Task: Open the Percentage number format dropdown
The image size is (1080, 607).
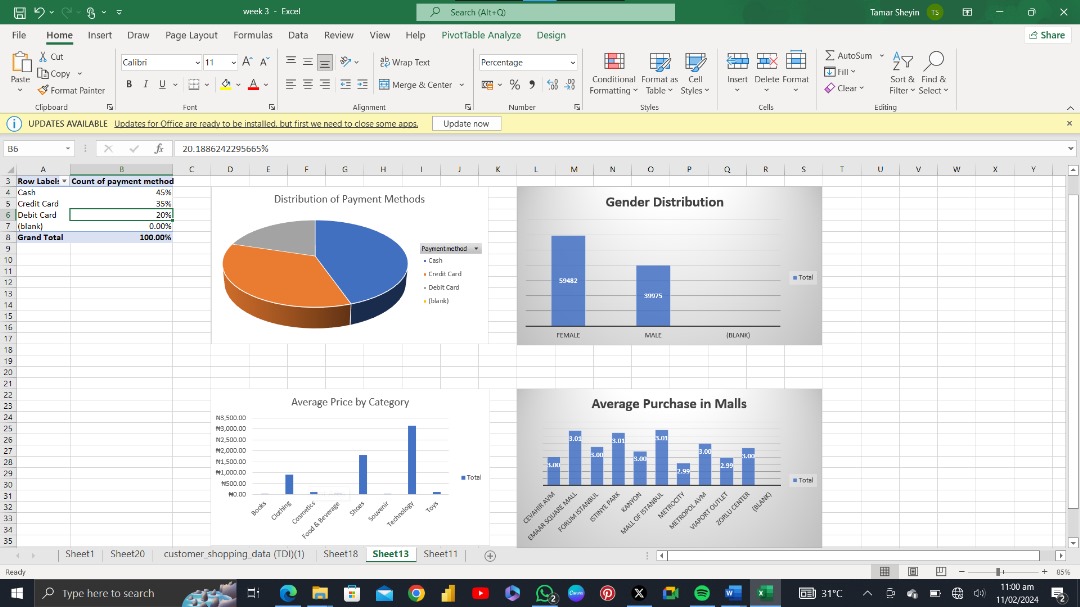Action: click(x=572, y=63)
